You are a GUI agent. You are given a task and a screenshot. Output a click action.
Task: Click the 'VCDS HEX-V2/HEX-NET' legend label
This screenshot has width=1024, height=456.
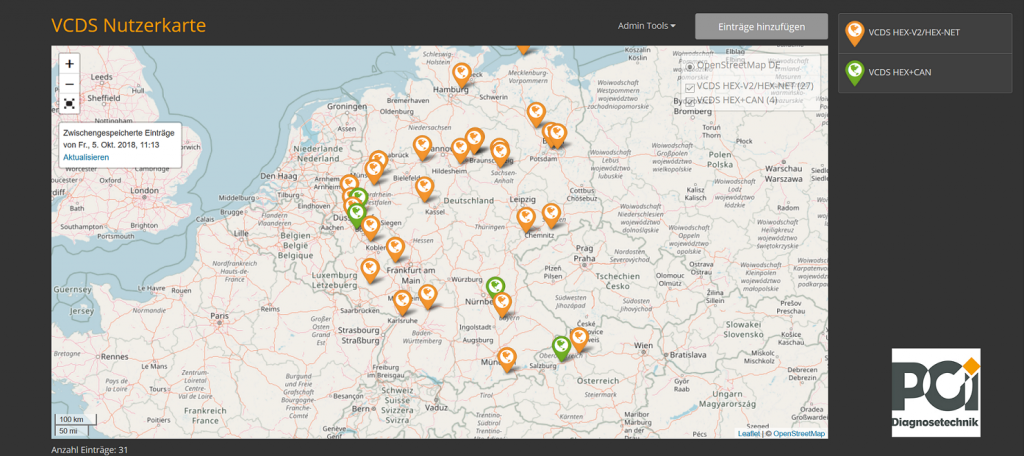(x=914, y=32)
